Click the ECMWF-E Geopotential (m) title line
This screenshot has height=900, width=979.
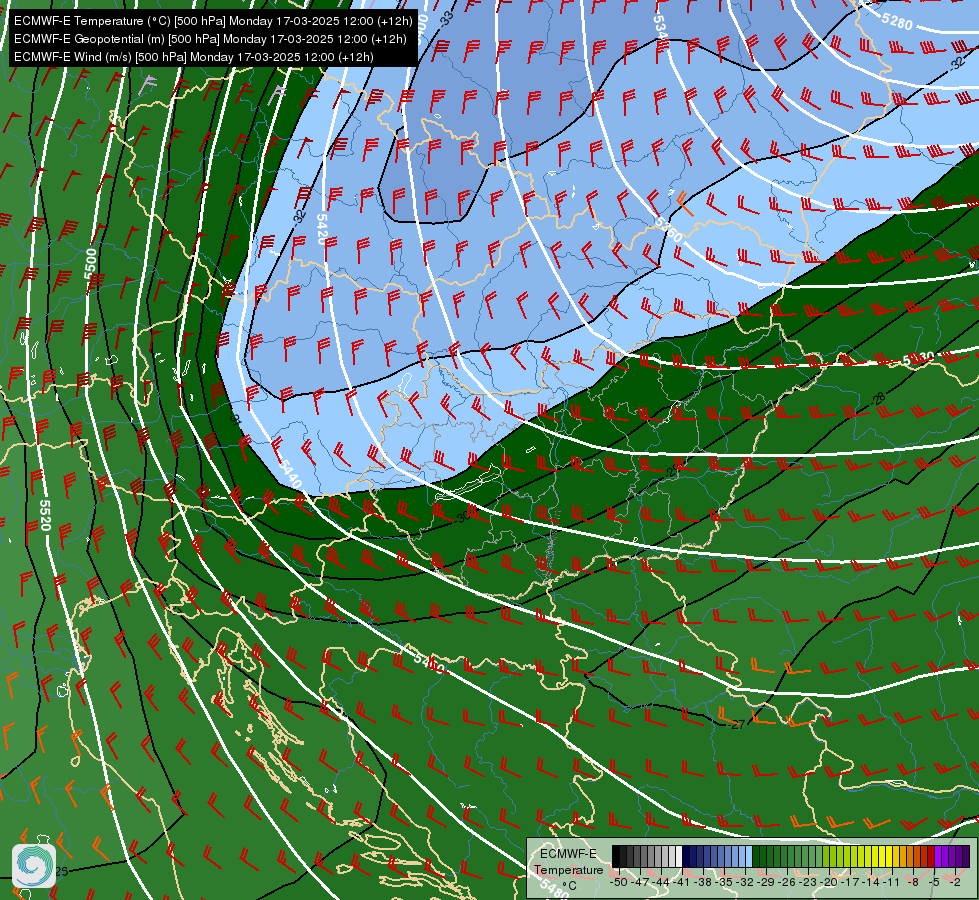(210, 39)
